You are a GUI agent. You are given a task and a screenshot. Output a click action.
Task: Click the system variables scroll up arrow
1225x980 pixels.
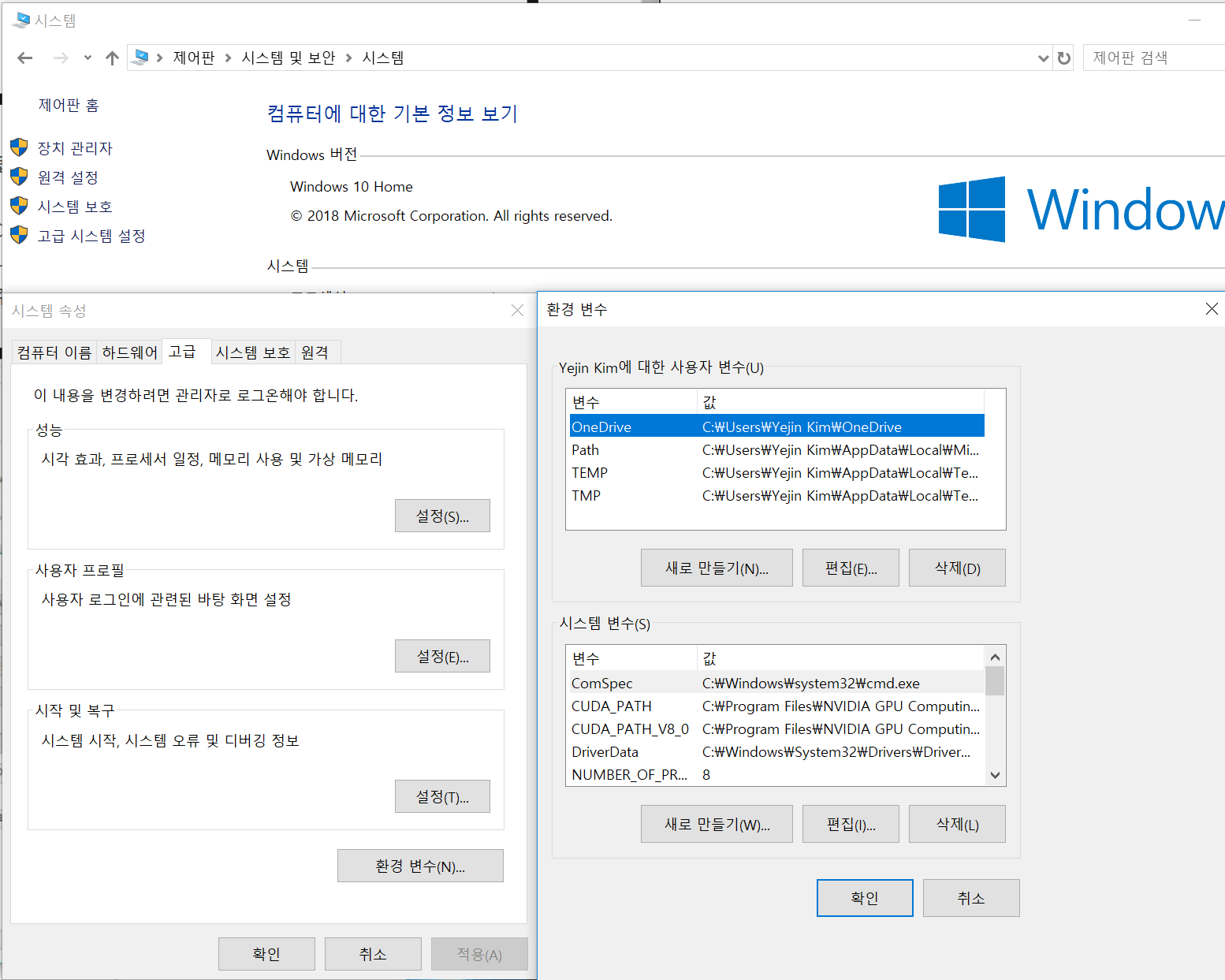click(995, 657)
